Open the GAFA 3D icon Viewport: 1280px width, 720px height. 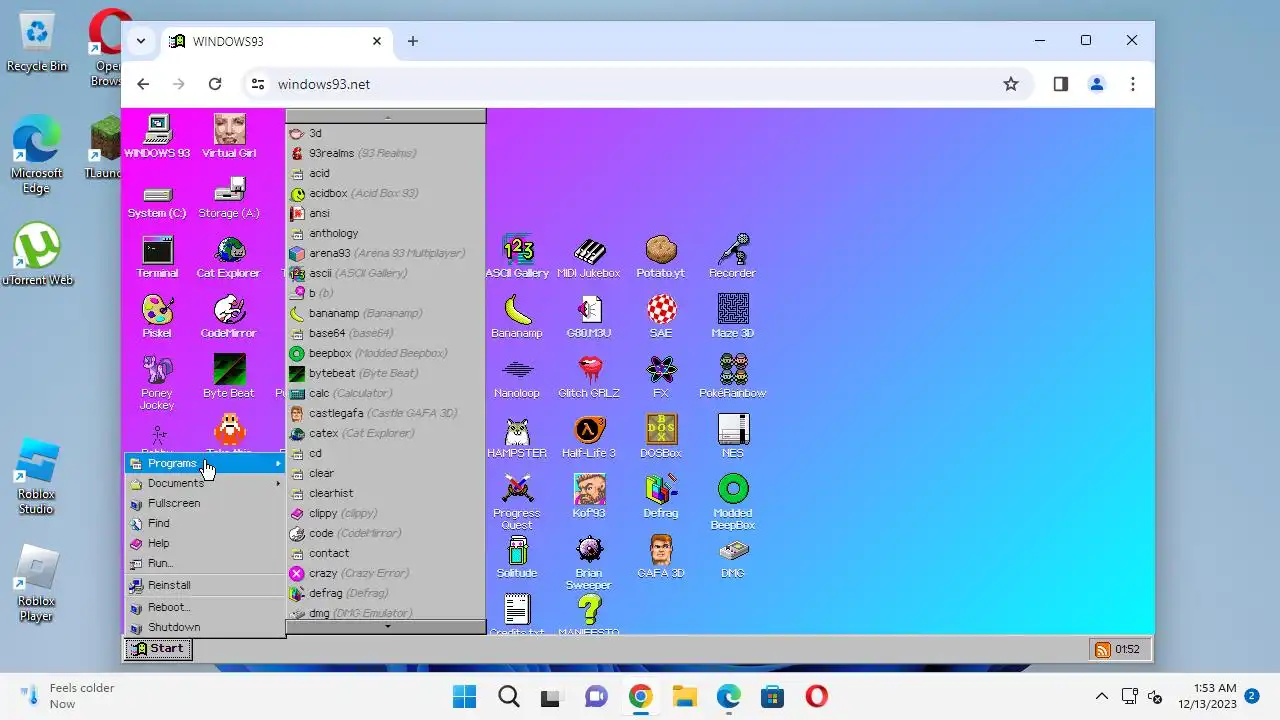(661, 557)
